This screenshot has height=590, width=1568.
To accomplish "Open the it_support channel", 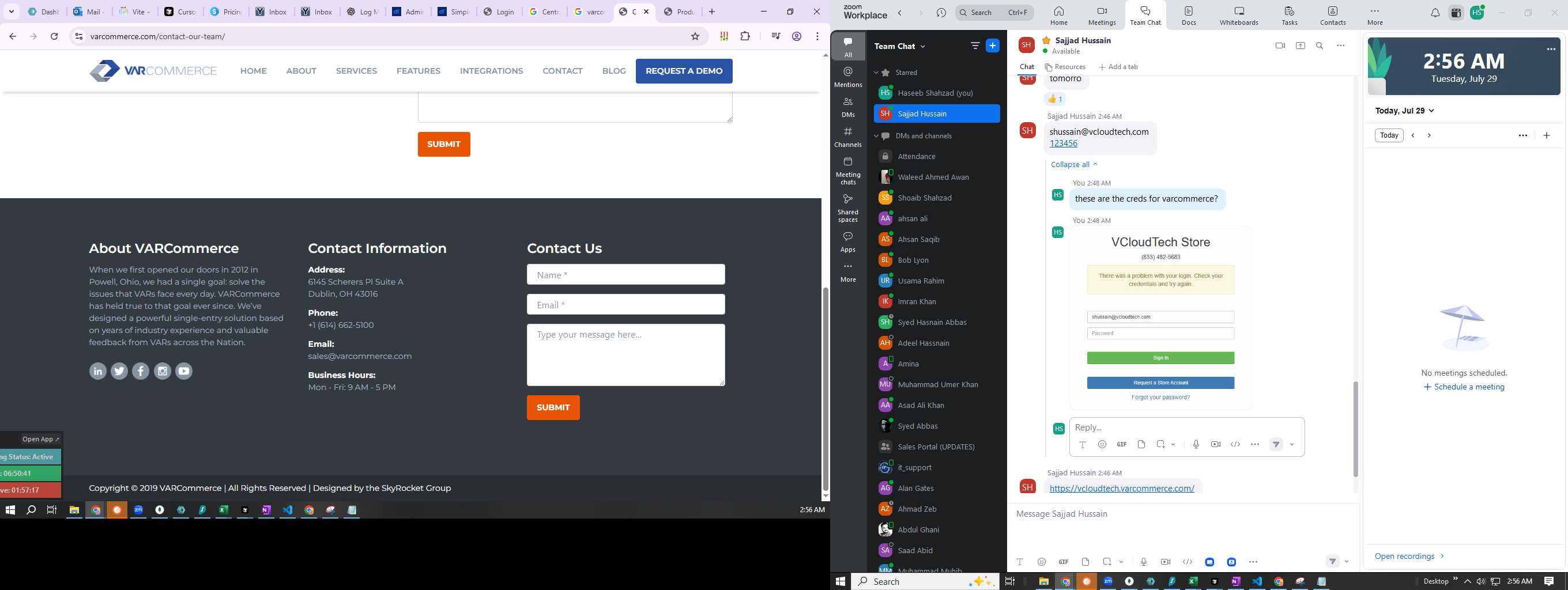I will tap(937, 467).
